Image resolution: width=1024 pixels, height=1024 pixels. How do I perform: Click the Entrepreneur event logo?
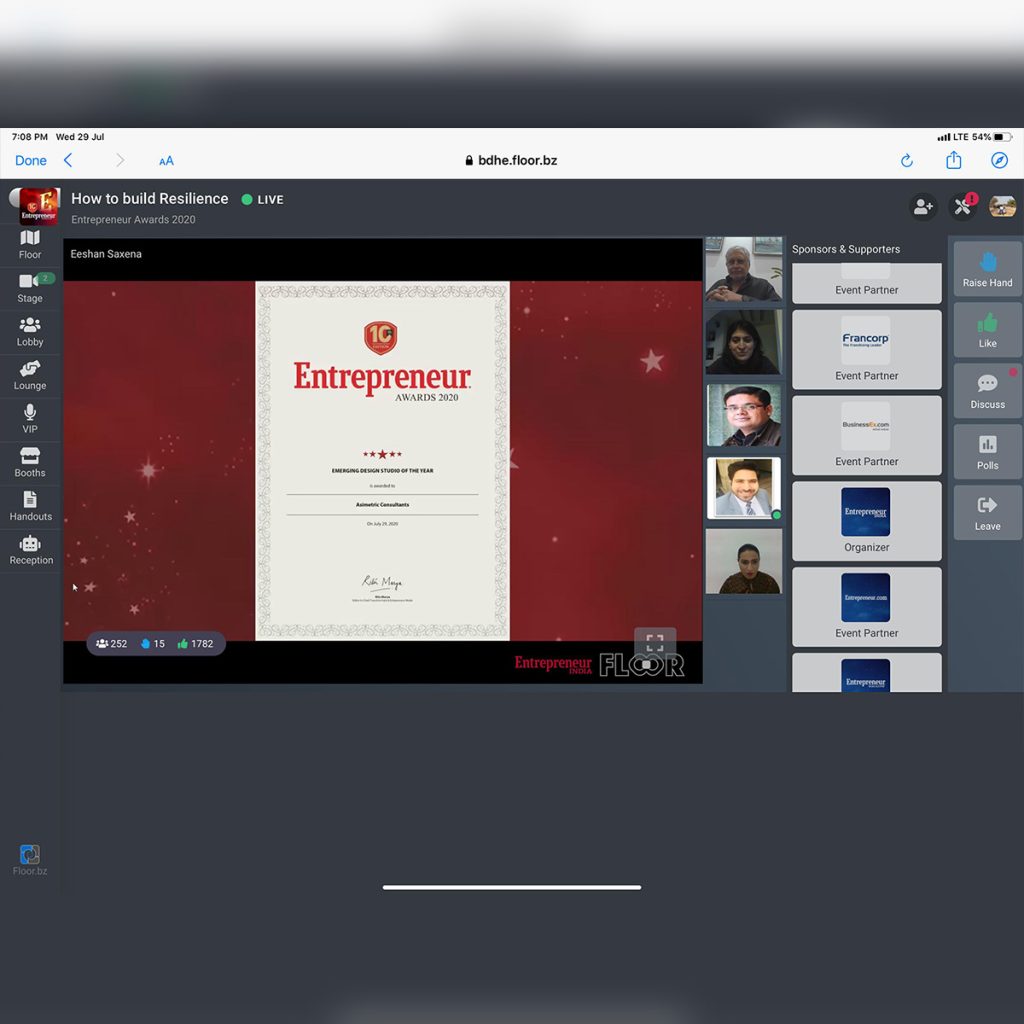tap(39, 206)
